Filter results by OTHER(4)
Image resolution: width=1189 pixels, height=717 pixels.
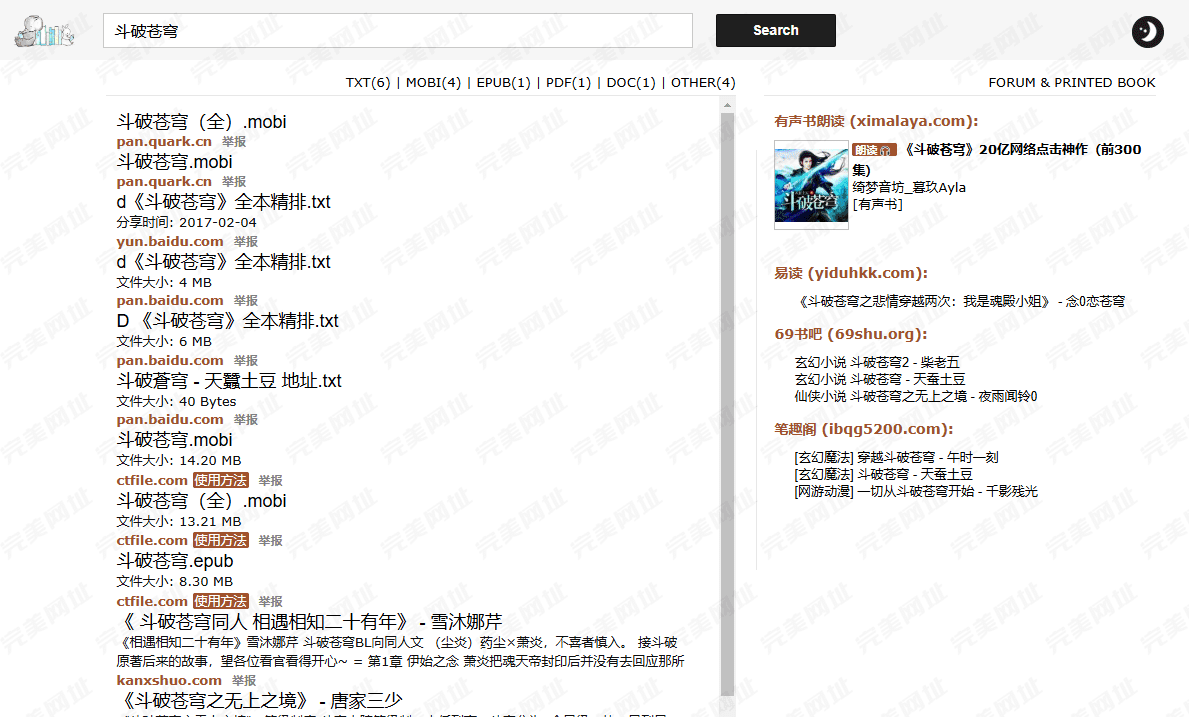pyautogui.click(x=703, y=83)
